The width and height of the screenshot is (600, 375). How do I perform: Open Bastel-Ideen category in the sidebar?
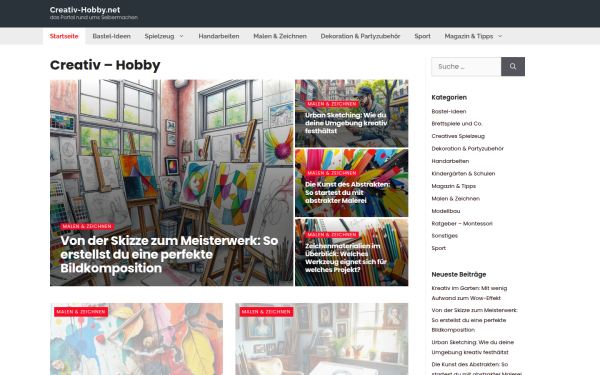point(448,111)
